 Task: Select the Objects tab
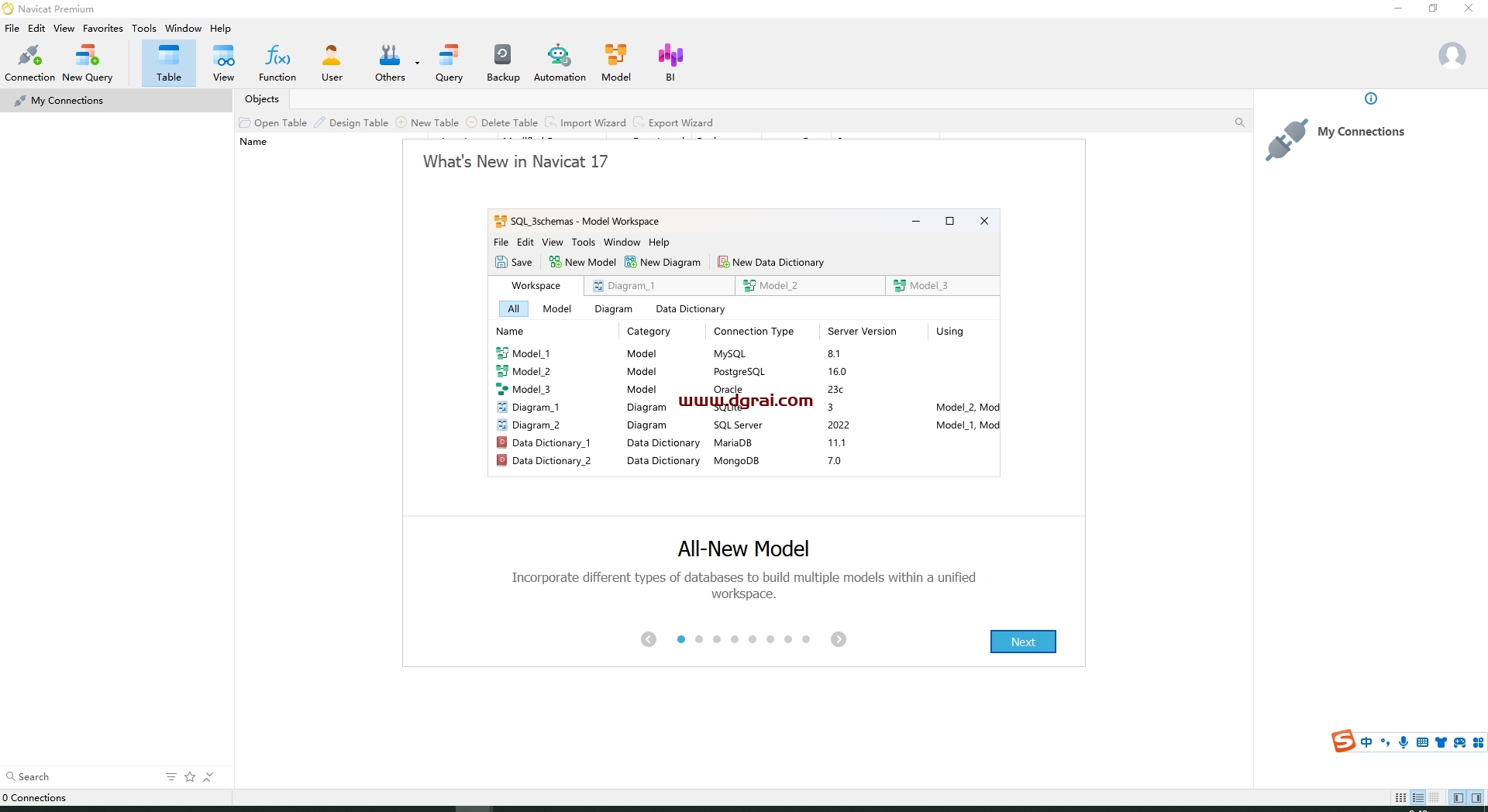261,98
